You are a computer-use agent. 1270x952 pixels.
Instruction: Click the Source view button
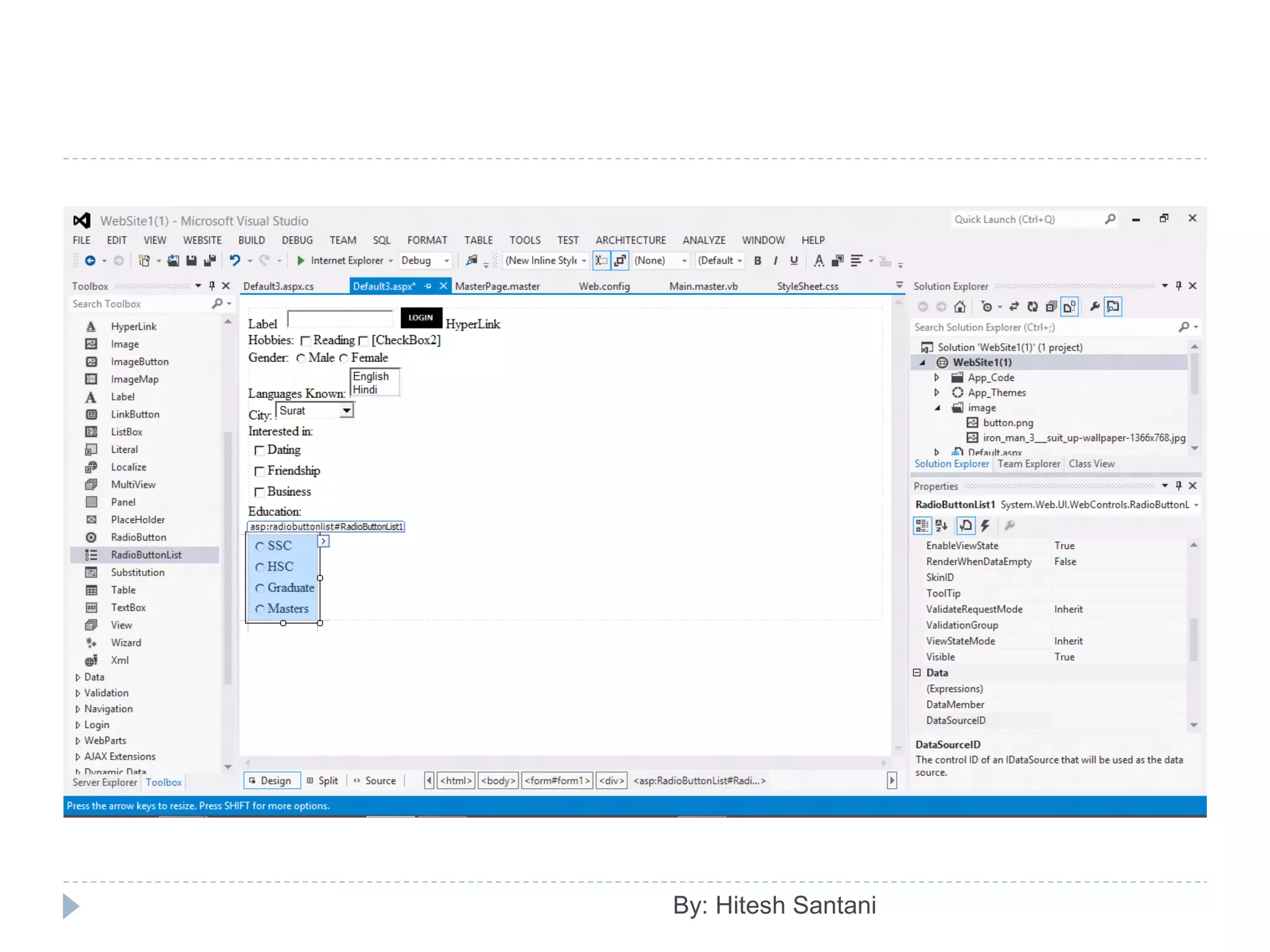(x=380, y=781)
